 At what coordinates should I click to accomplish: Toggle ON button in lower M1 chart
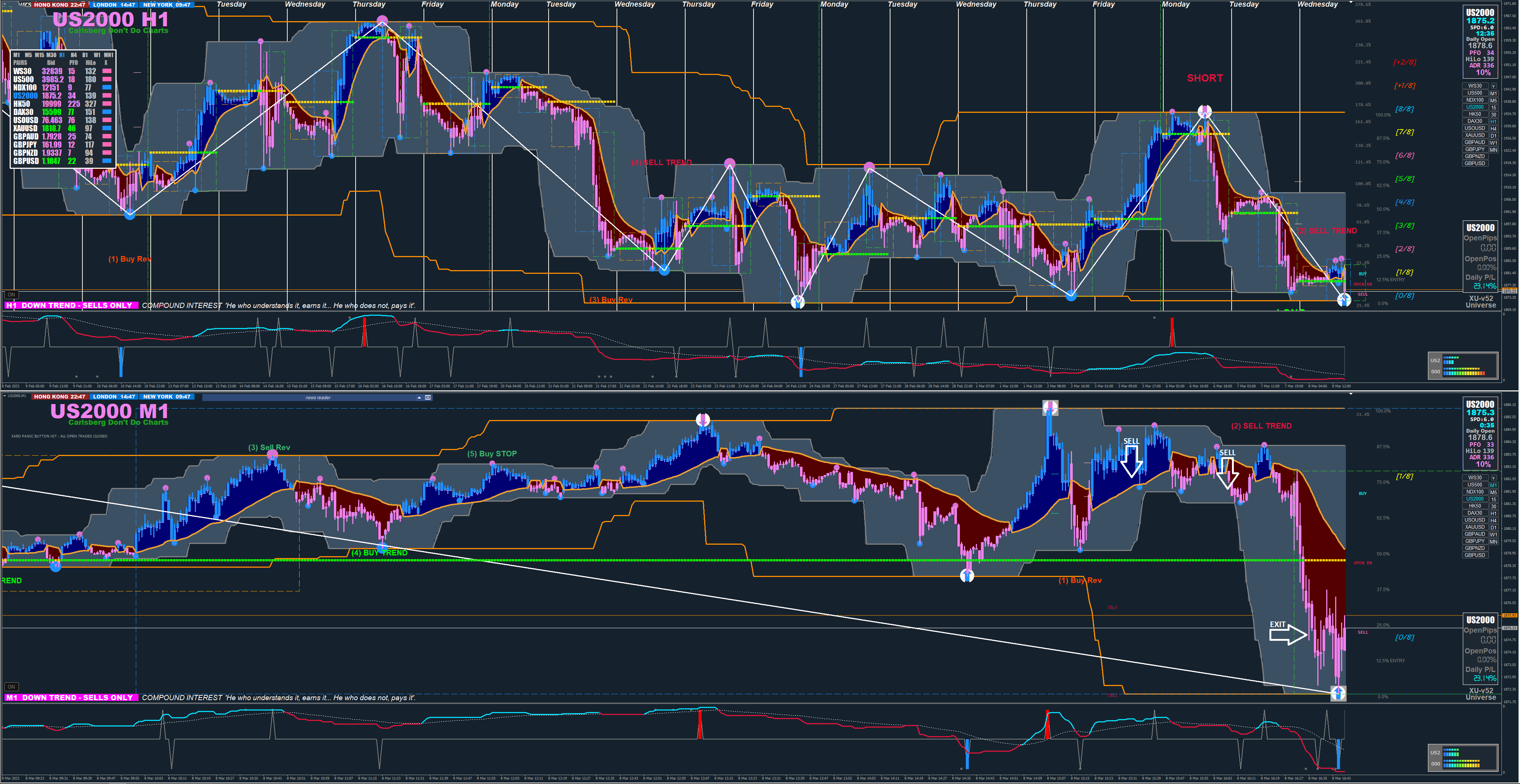[11, 687]
